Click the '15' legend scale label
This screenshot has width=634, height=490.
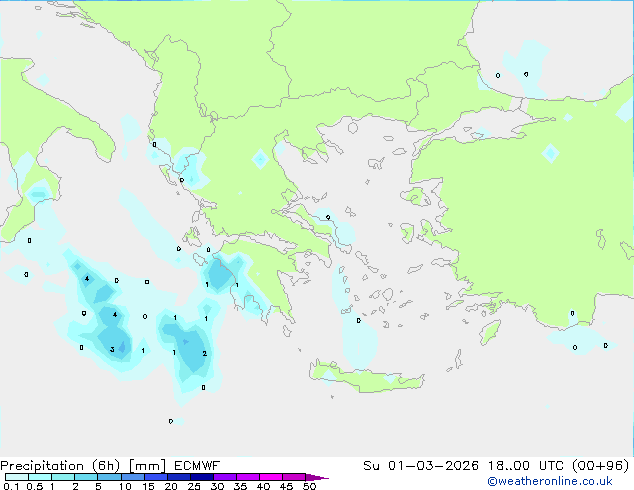pyautogui.click(x=148, y=486)
